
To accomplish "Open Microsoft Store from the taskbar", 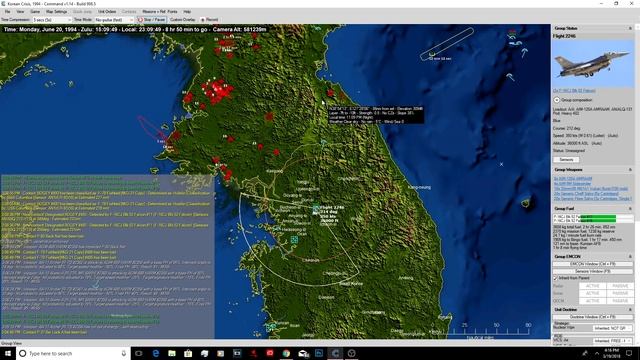I will (x=188, y=353).
